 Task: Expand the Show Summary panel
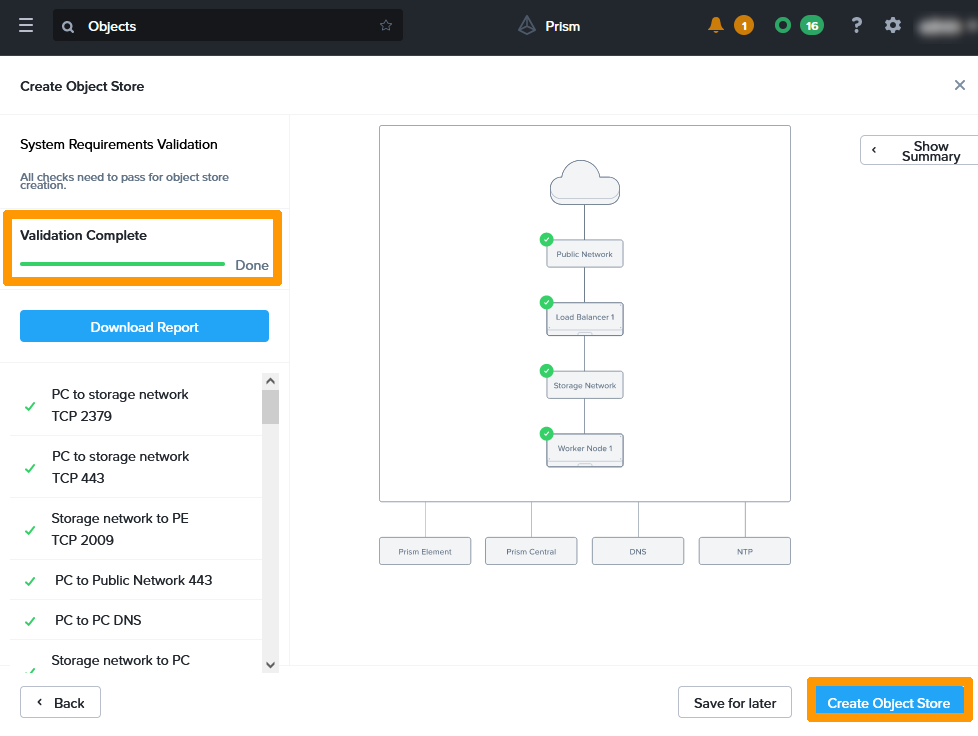(919, 150)
